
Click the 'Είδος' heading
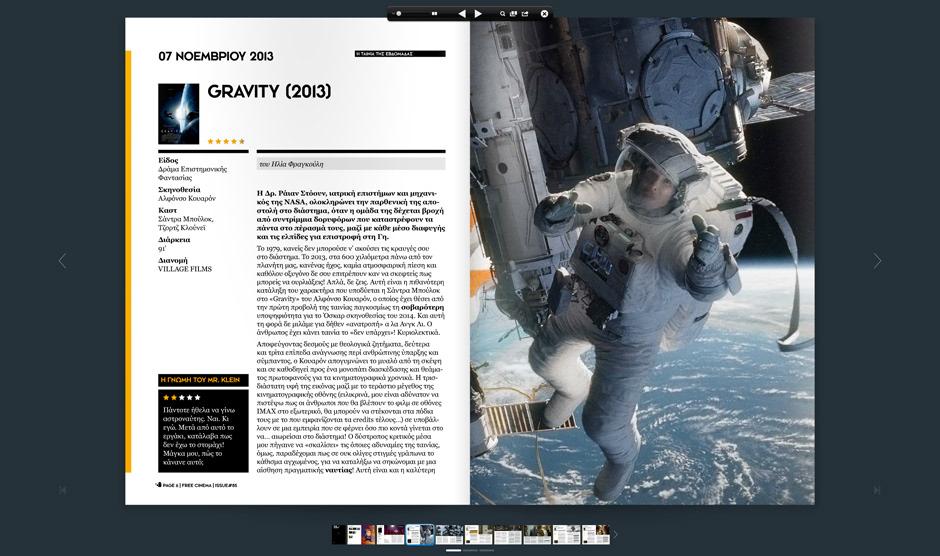[x=168, y=160]
